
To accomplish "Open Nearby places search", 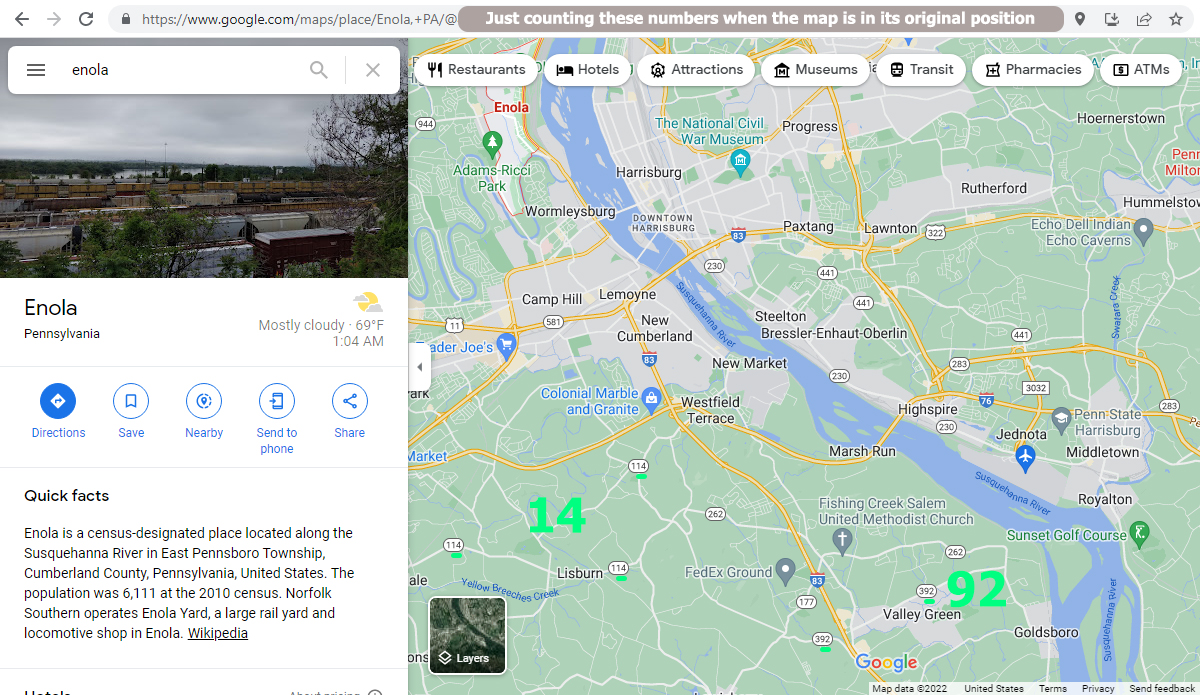I will (204, 401).
